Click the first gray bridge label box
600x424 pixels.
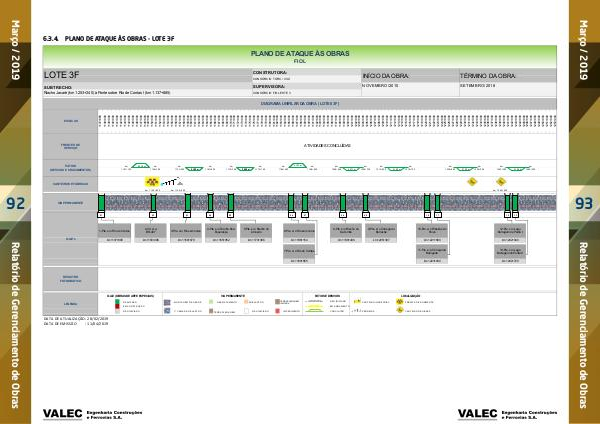coord(113,229)
